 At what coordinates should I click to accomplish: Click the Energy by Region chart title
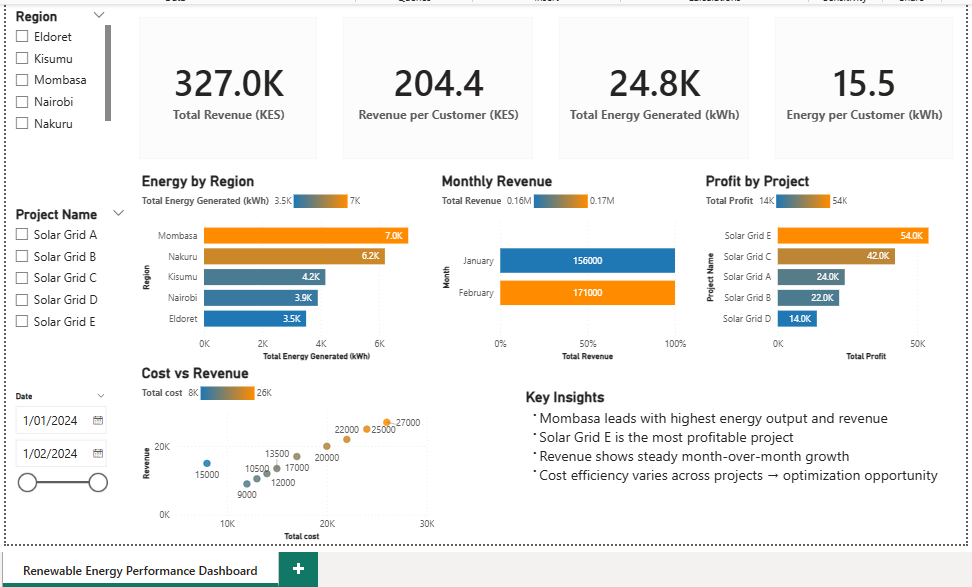coord(198,181)
